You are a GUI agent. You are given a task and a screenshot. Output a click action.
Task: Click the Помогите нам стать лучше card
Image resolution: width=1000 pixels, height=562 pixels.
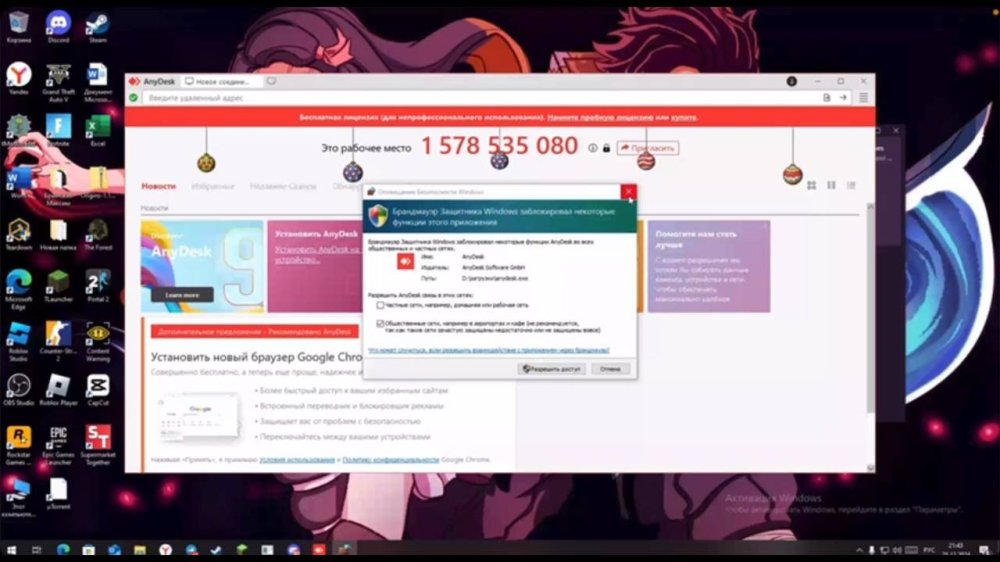click(709, 267)
